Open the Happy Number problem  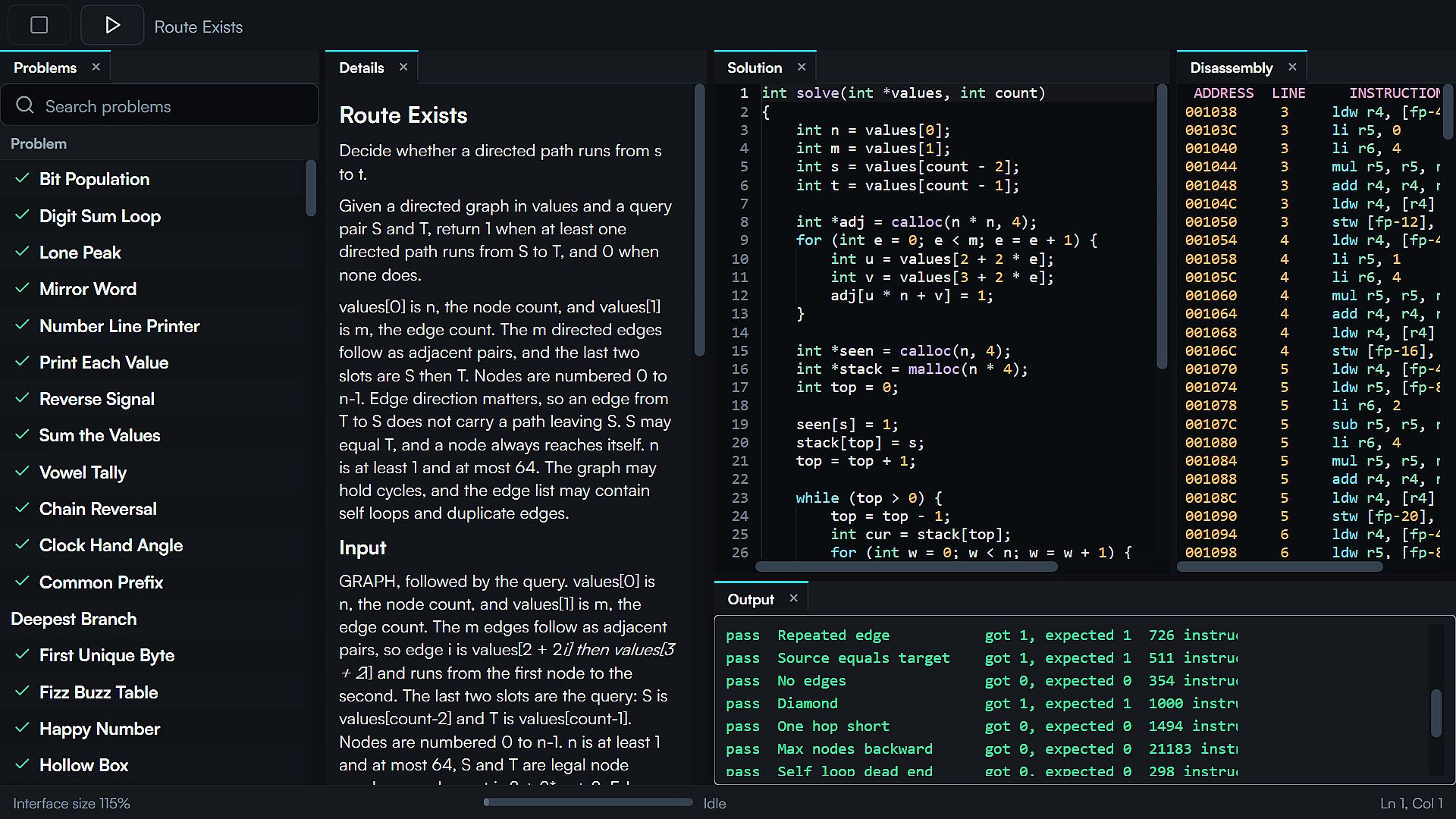tap(152, 729)
